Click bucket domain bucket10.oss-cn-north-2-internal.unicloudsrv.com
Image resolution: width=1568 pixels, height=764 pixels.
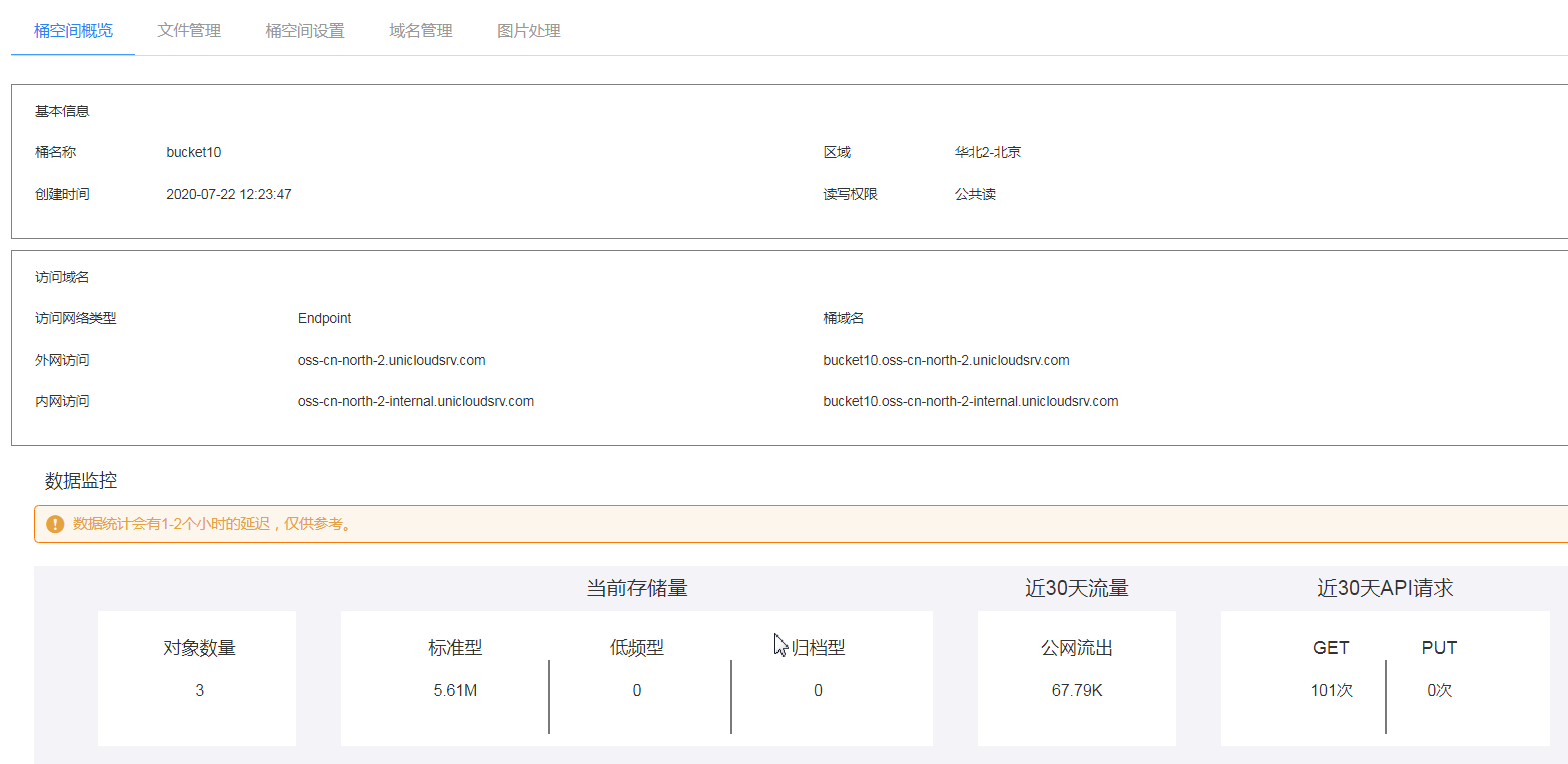(971, 401)
